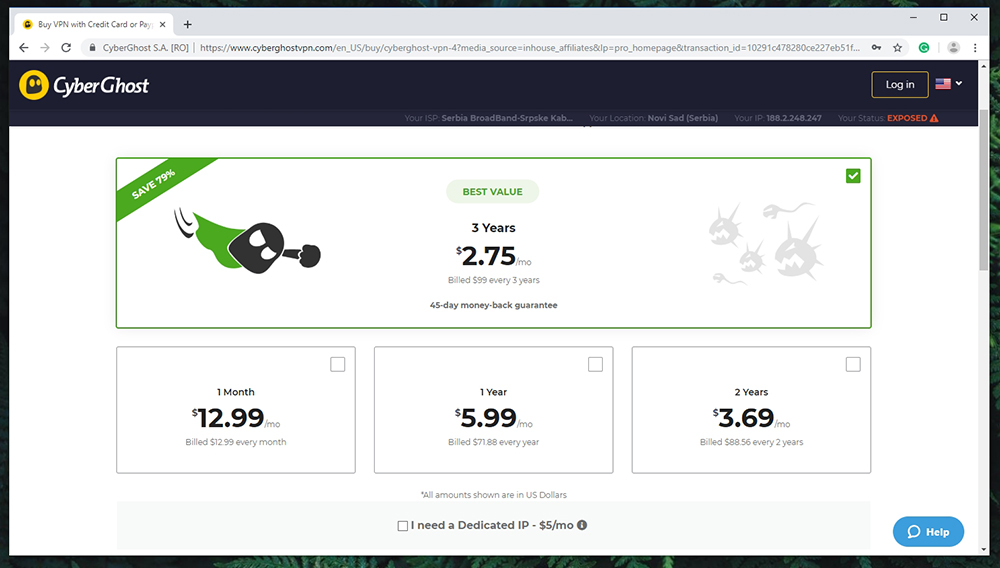Screen dimensions: 1000x568
Task: Click the $5.99 per month price
Action: 493,418
